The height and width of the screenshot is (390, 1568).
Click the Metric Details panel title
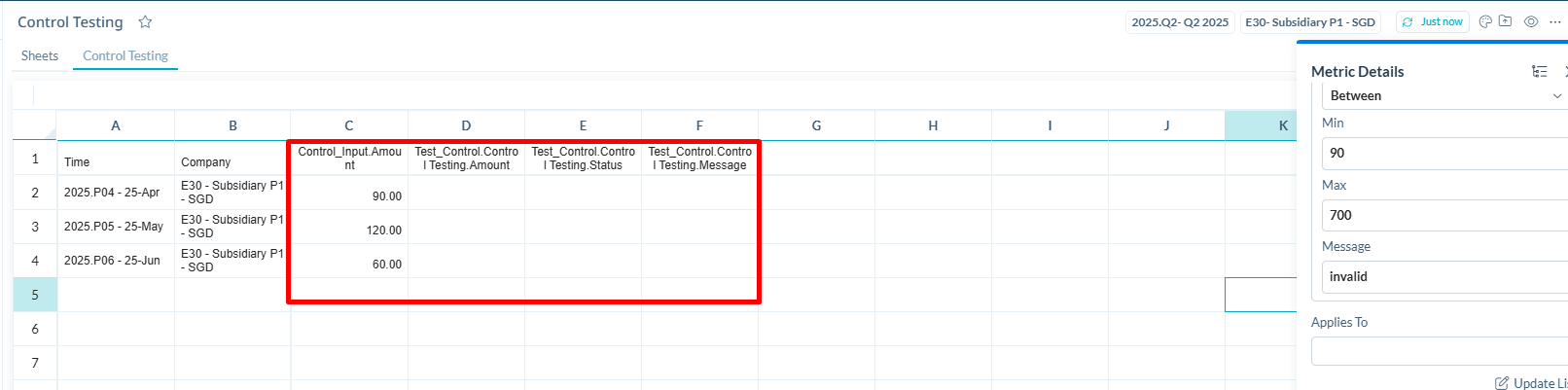1357,71
